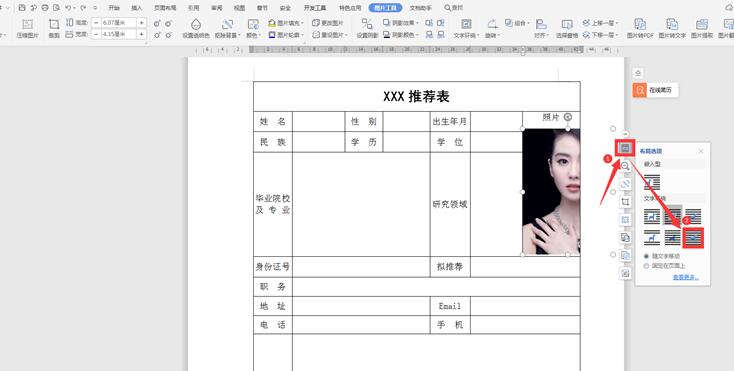The width and height of the screenshot is (734, 371).
Task: Open the 查看更多 see more link
Action: coord(685,277)
